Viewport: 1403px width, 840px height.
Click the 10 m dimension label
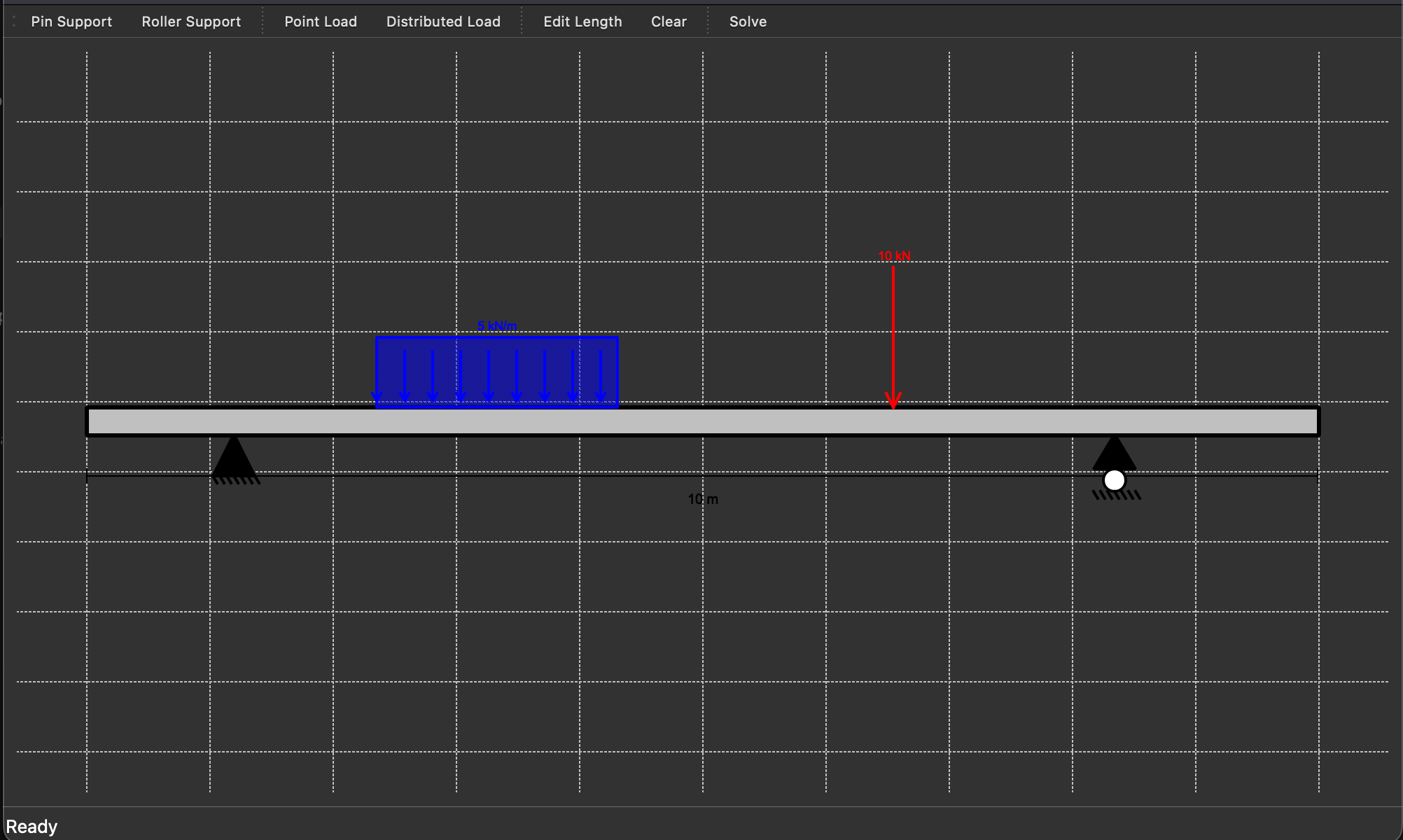[703, 498]
